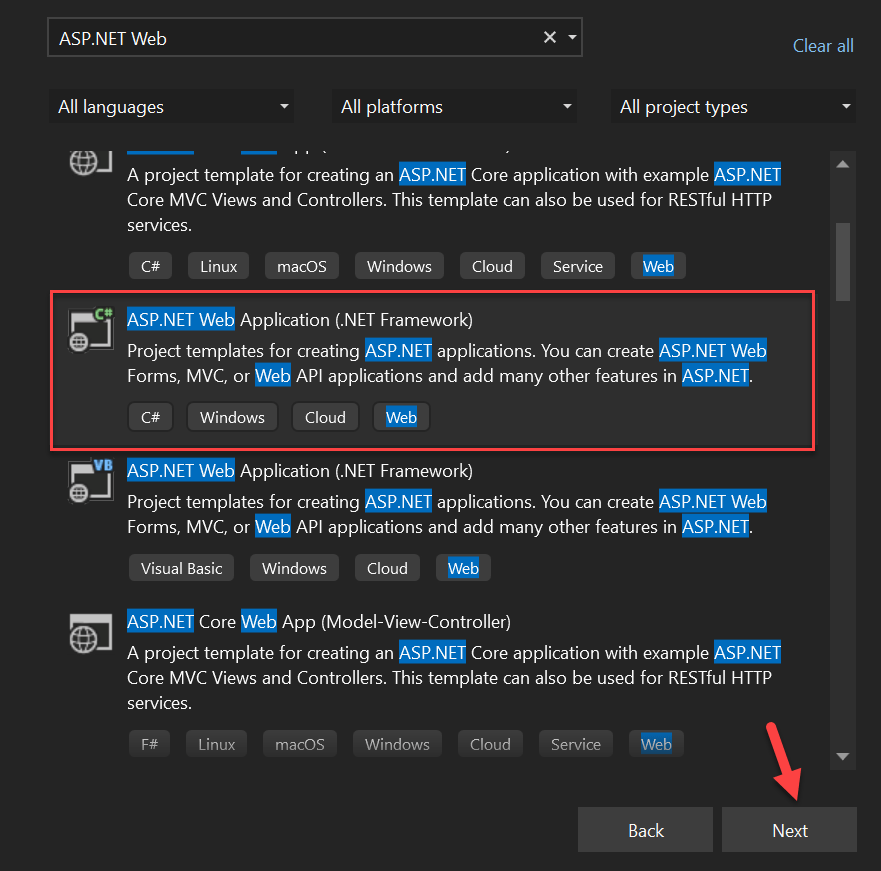Click the F# MVC template description text
The width and height of the screenshot is (881, 871).
tap(454, 678)
